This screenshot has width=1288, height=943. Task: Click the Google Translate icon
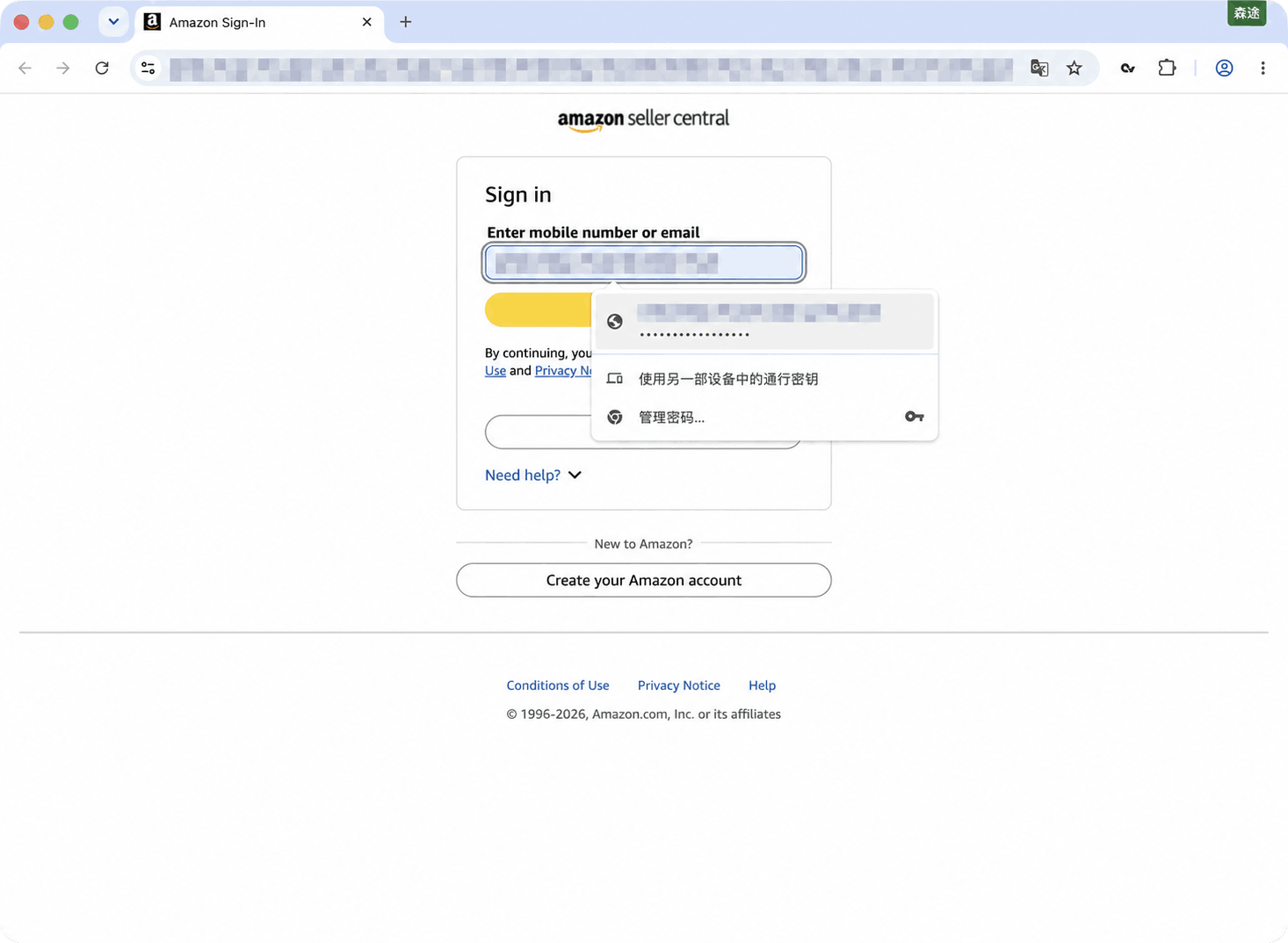pyautogui.click(x=1039, y=68)
